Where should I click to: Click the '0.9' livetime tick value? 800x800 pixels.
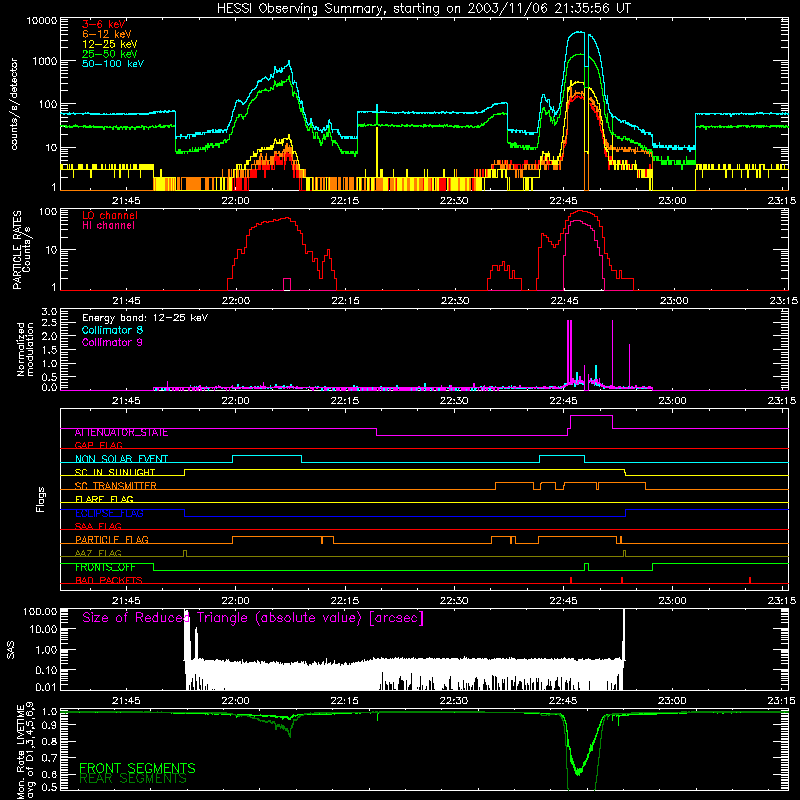[x=49, y=724]
